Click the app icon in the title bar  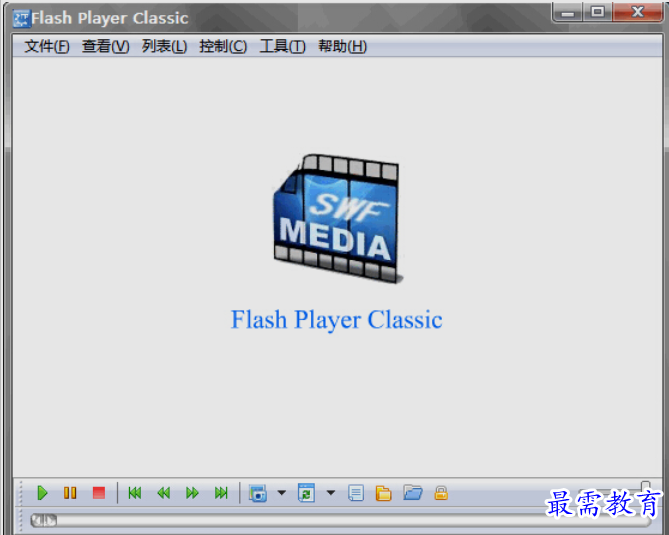tap(21, 19)
